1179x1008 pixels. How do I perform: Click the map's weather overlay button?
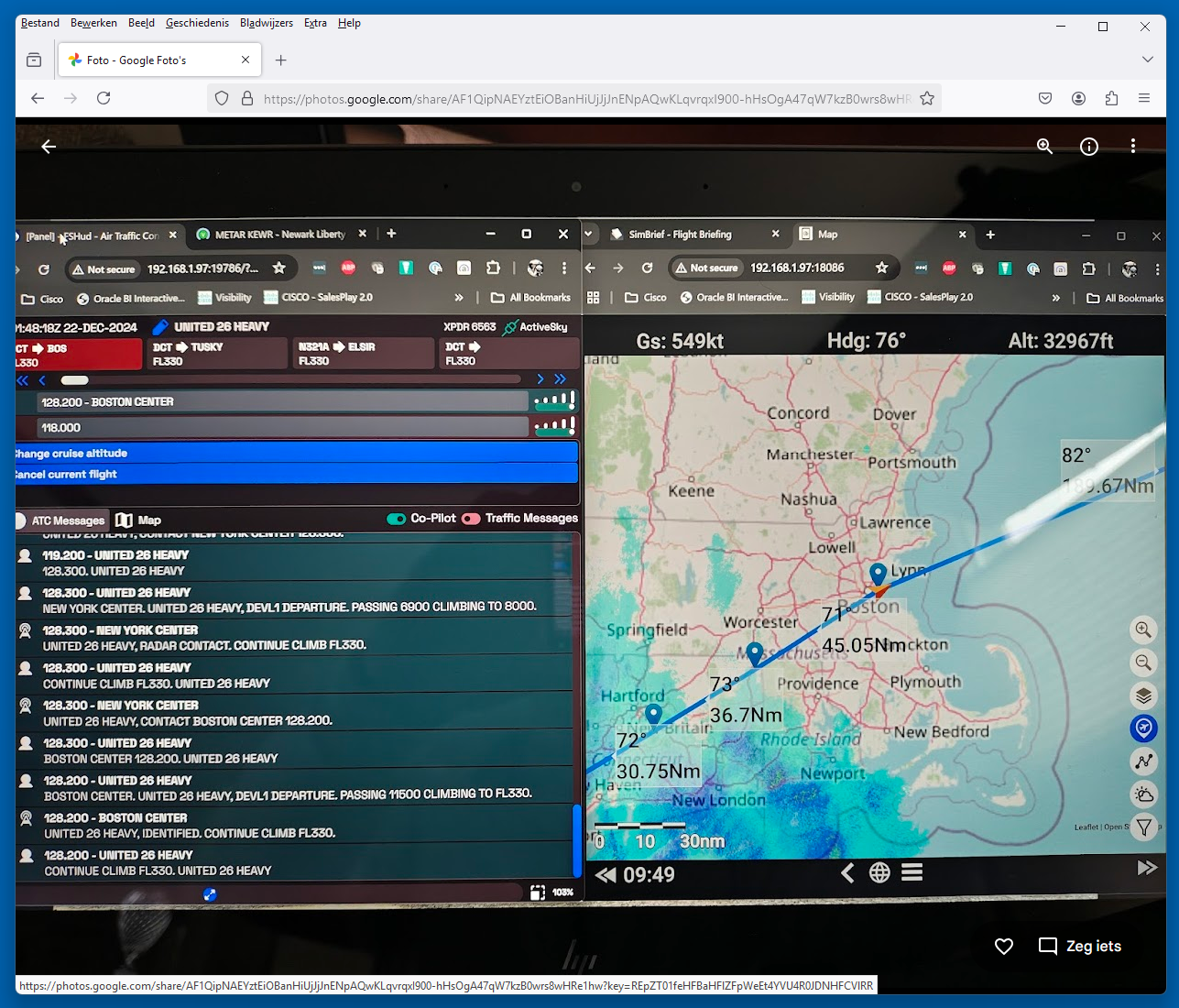click(1143, 794)
